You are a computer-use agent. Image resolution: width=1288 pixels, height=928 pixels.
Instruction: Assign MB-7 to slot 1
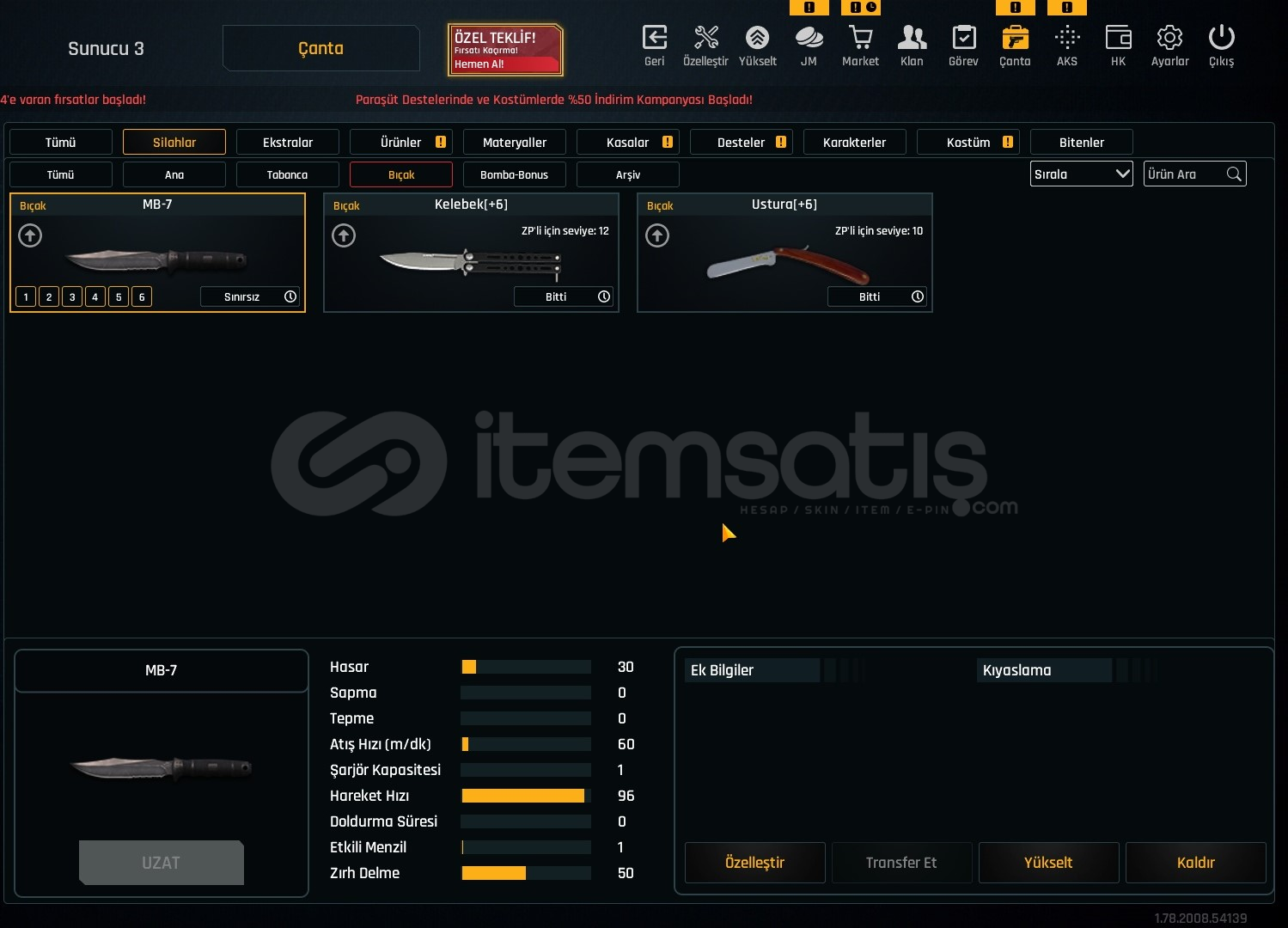point(26,296)
